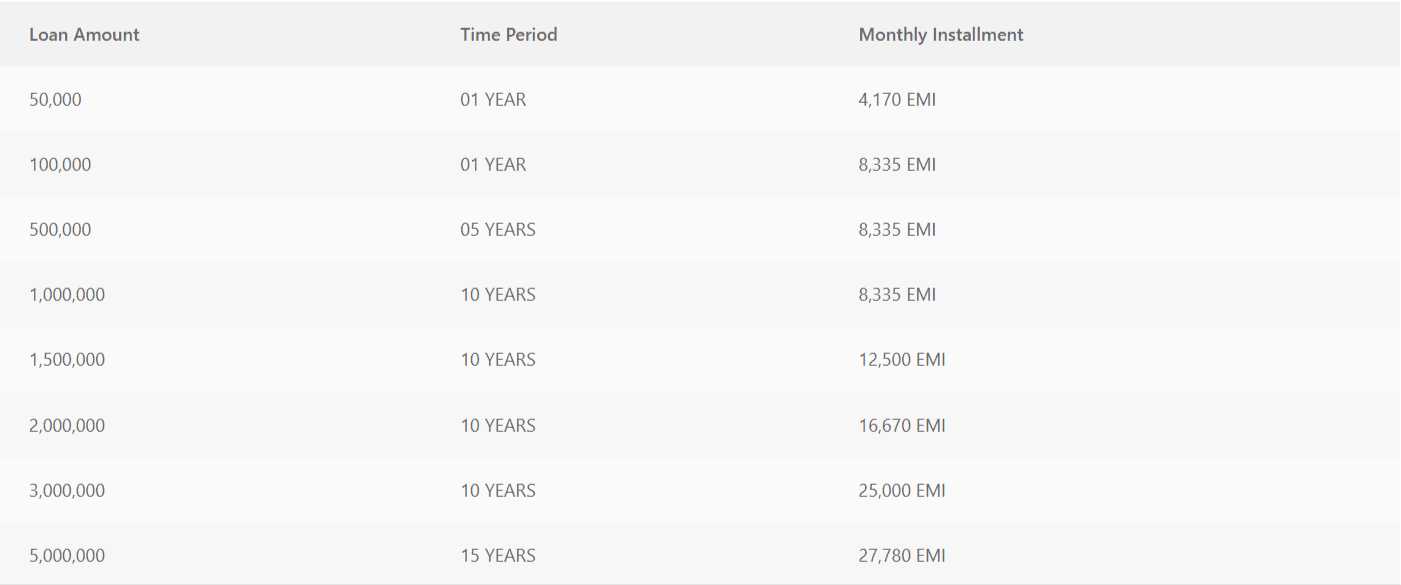Select the 5,000,000 loan amount cell

click(x=68, y=555)
